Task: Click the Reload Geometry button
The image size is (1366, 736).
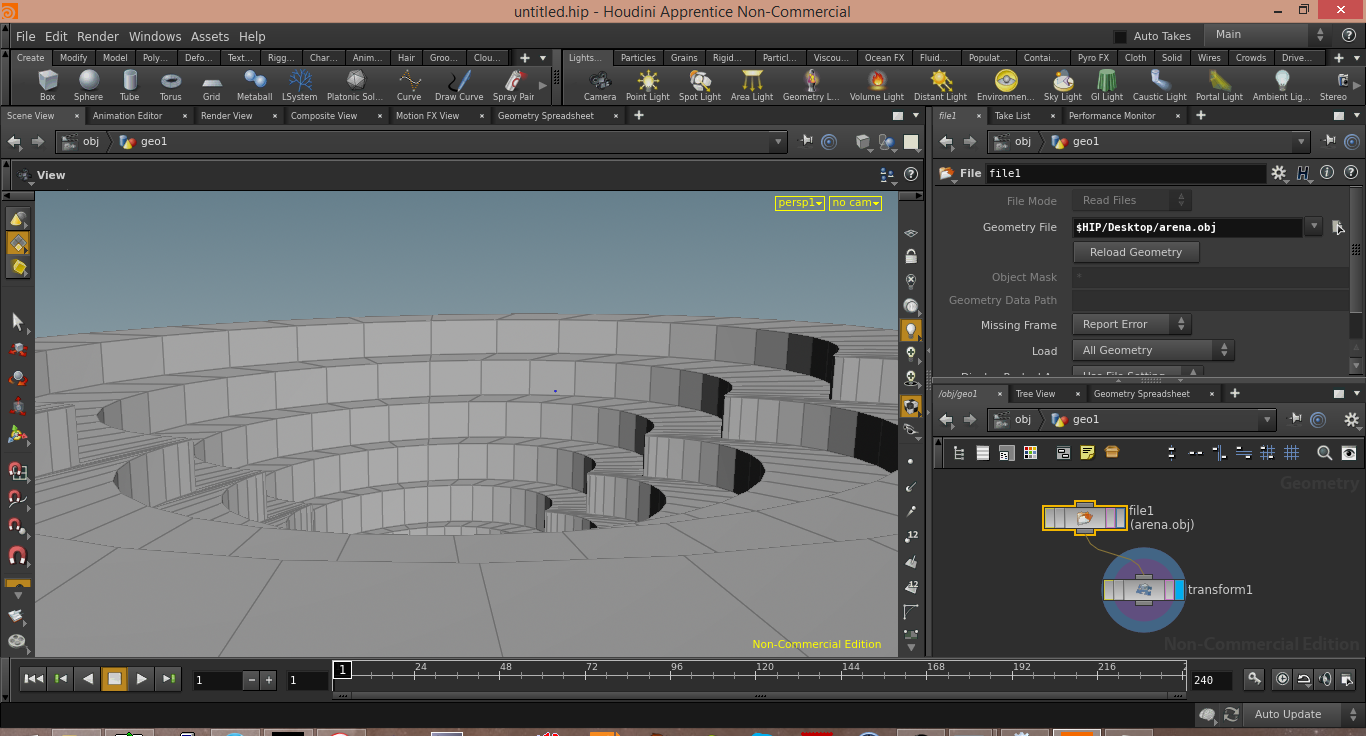Action: pyautogui.click(x=1135, y=252)
